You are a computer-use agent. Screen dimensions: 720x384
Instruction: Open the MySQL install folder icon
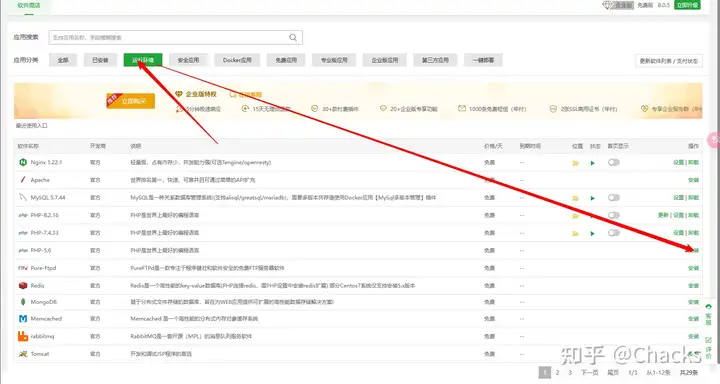(x=575, y=198)
